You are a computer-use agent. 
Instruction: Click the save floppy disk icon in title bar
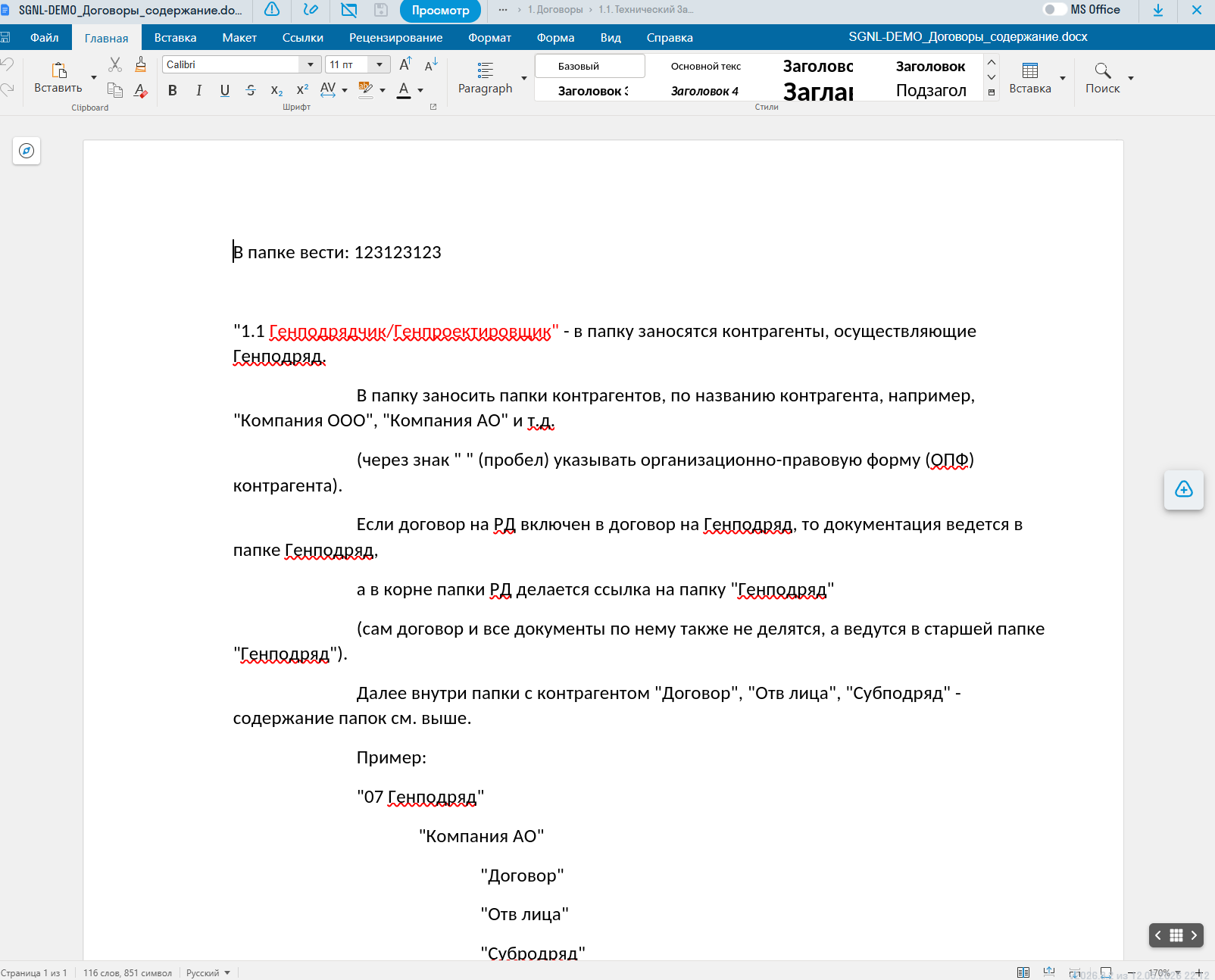[381, 10]
